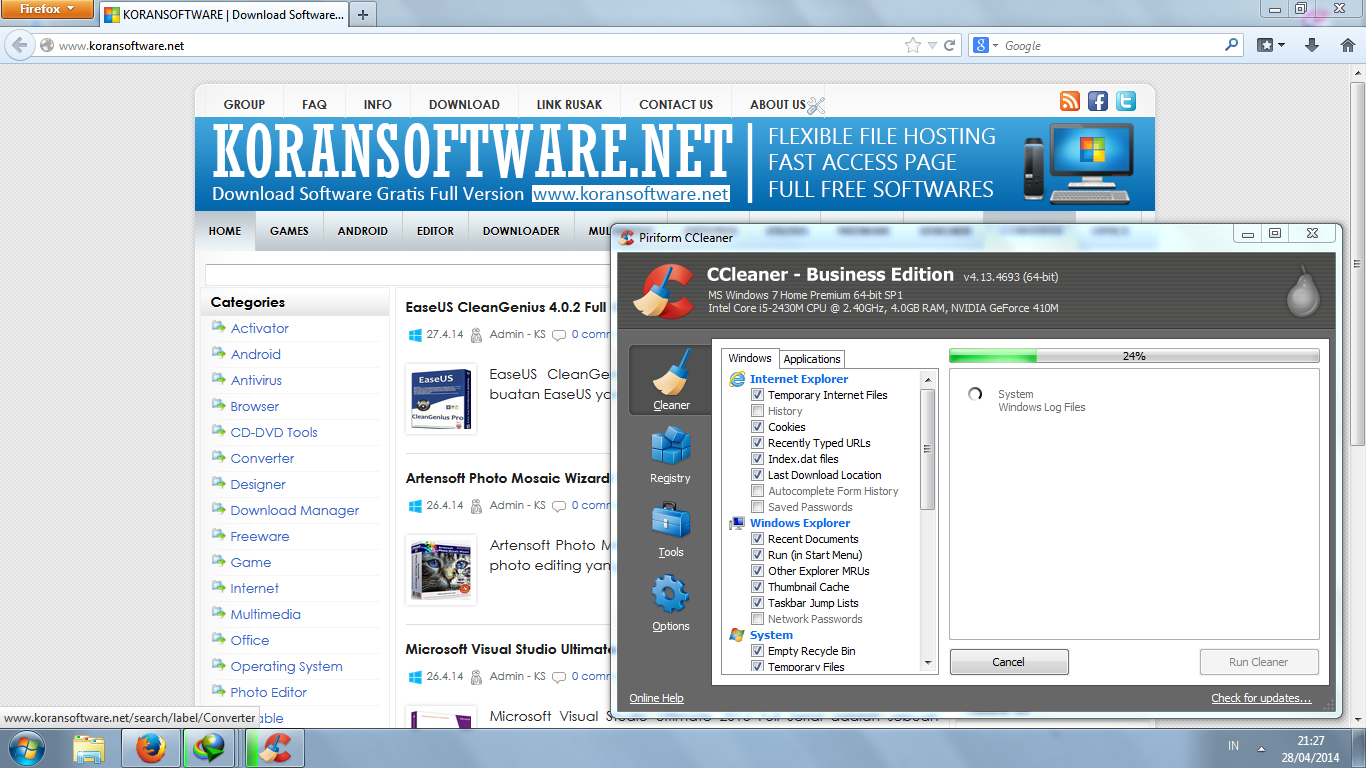Switch to the Applications tab
The width and height of the screenshot is (1366, 768).
click(x=812, y=359)
